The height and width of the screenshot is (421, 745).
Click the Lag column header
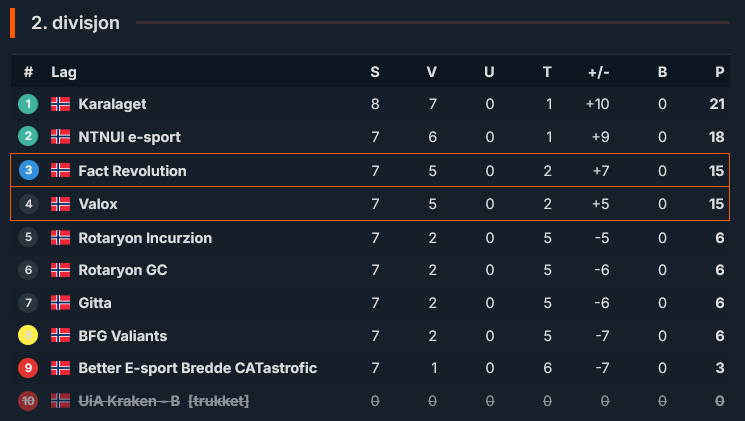point(64,72)
